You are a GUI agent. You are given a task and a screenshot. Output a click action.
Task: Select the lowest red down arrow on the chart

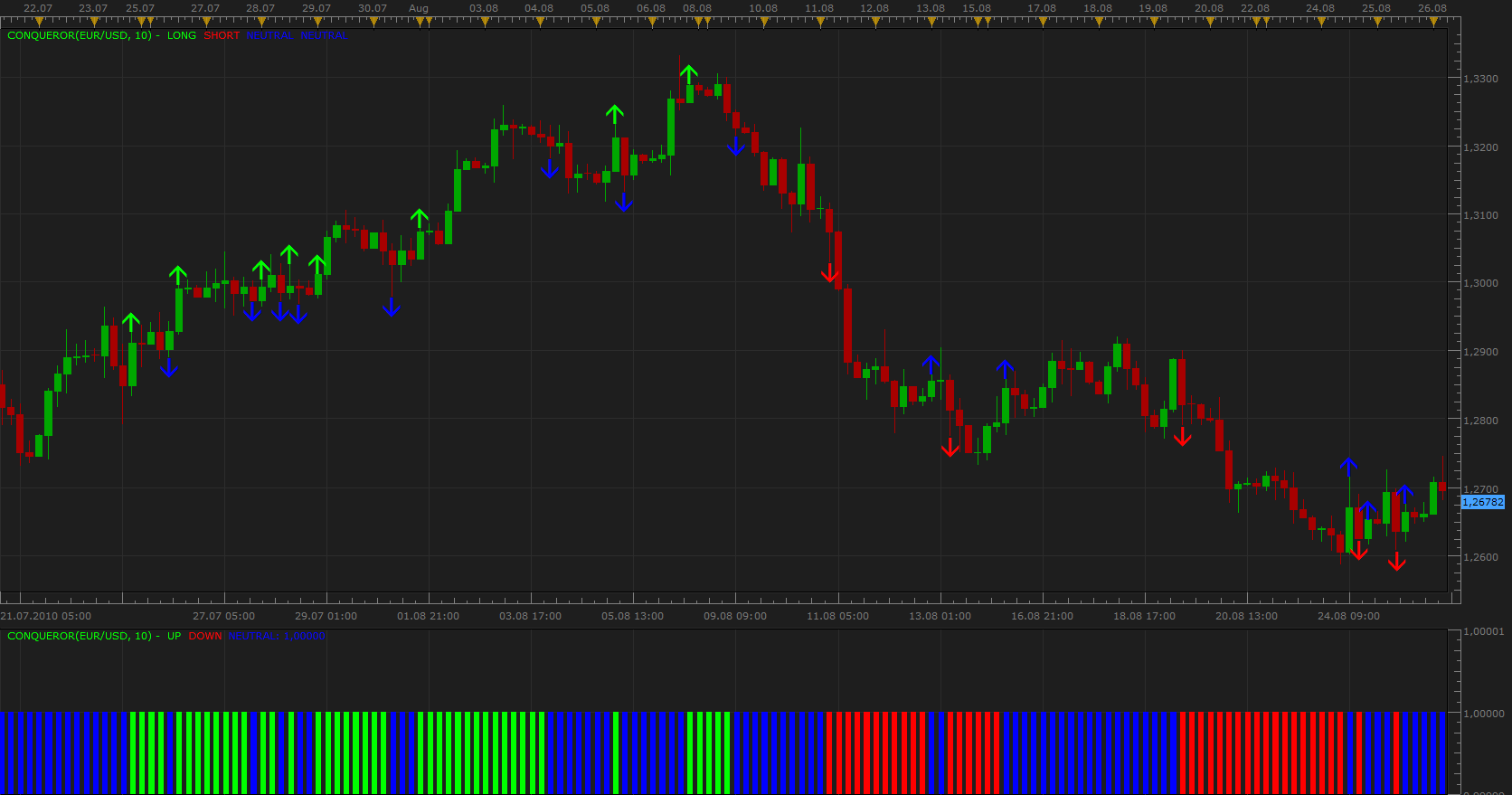tap(1396, 562)
